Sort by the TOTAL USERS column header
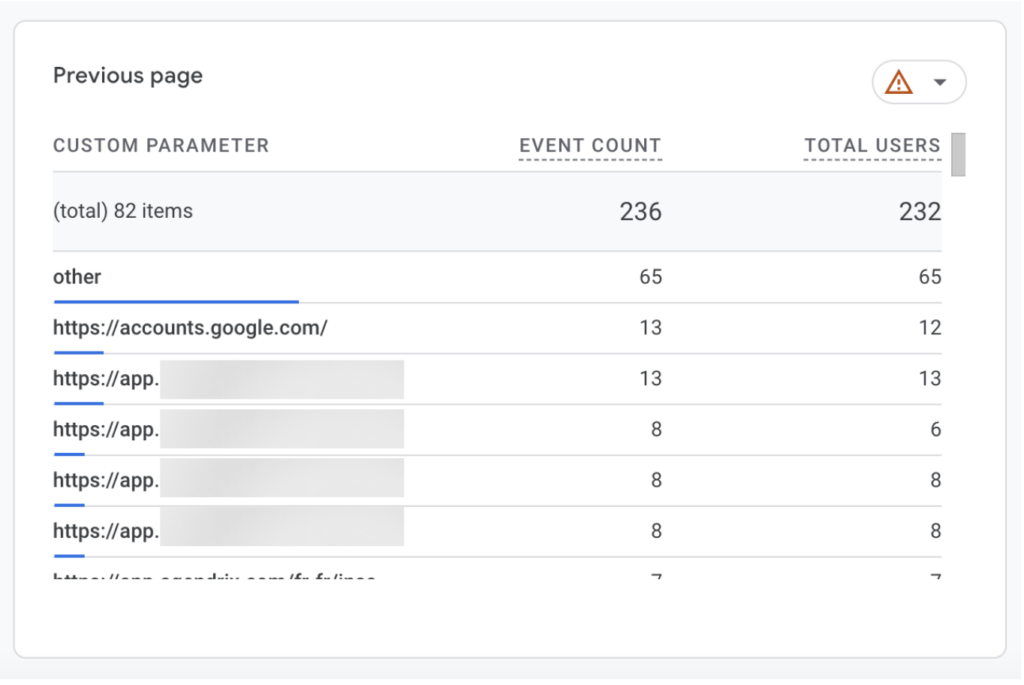The width and height of the screenshot is (1024, 685). (x=872, y=146)
